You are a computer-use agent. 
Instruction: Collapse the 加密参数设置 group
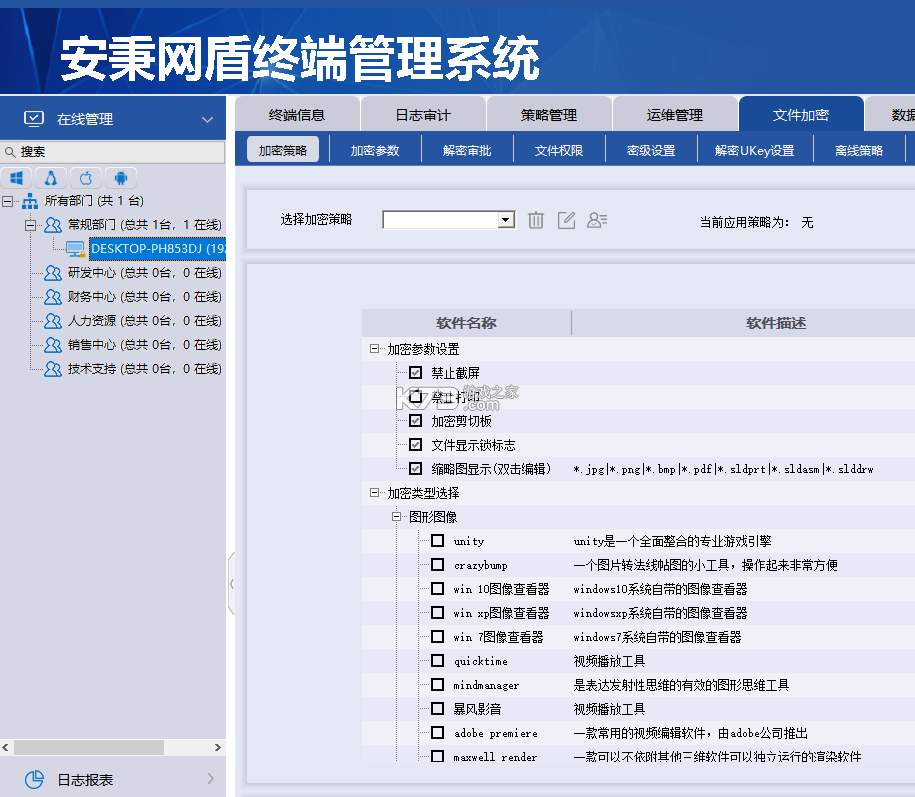click(x=374, y=349)
